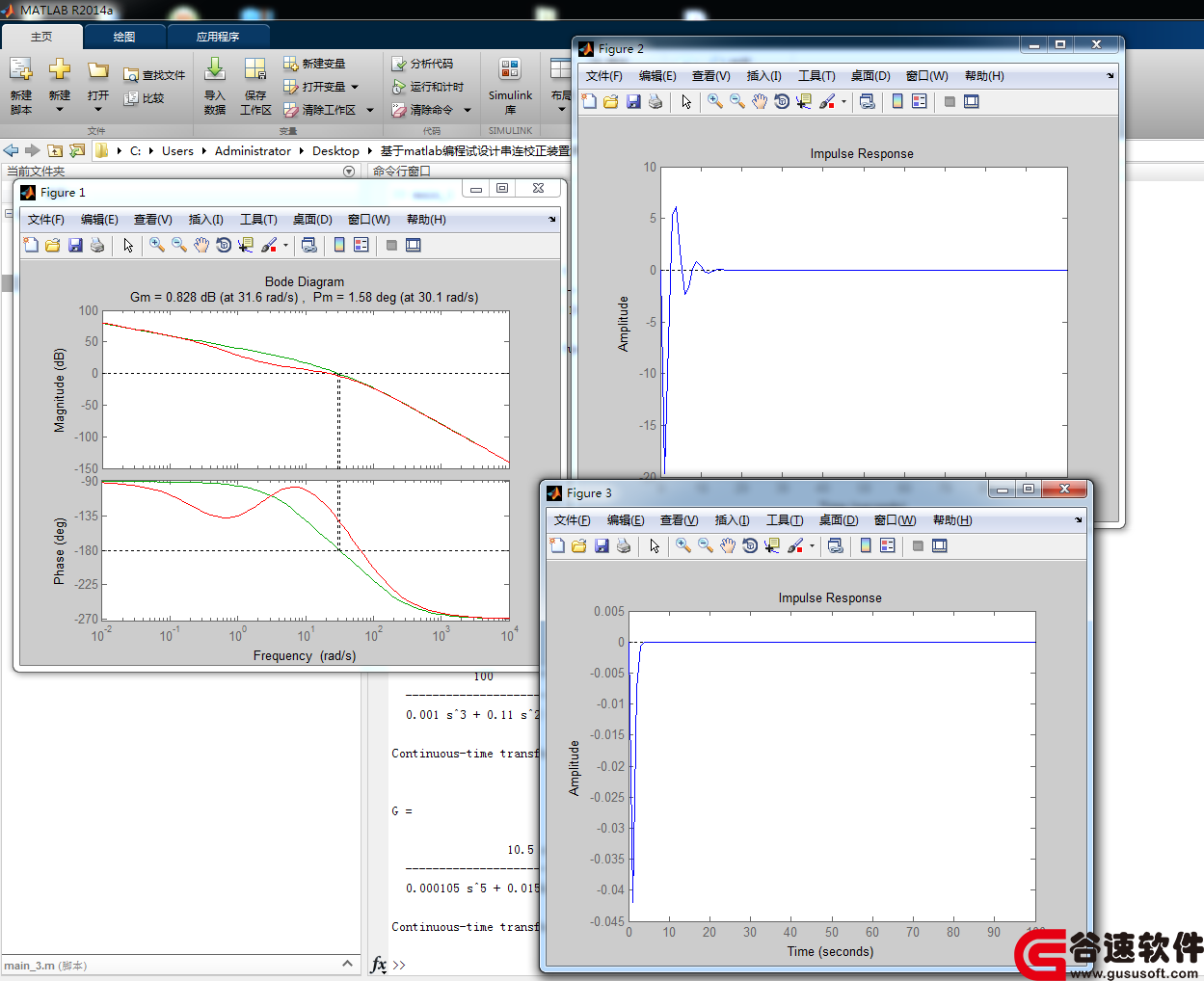
Task: Hide plot tools in Figure 2
Action: pyautogui.click(x=950, y=101)
